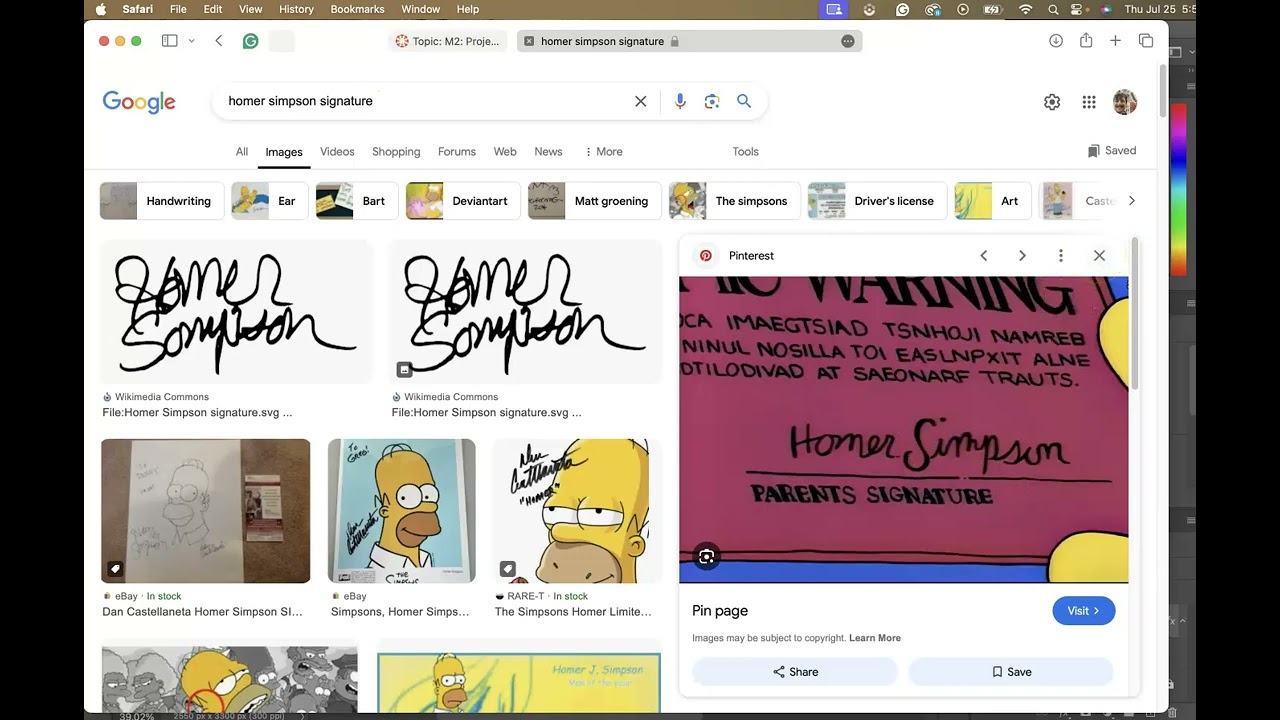Open the Google apps grid
Viewport: 1280px width, 720px height.
pyautogui.click(x=1089, y=102)
